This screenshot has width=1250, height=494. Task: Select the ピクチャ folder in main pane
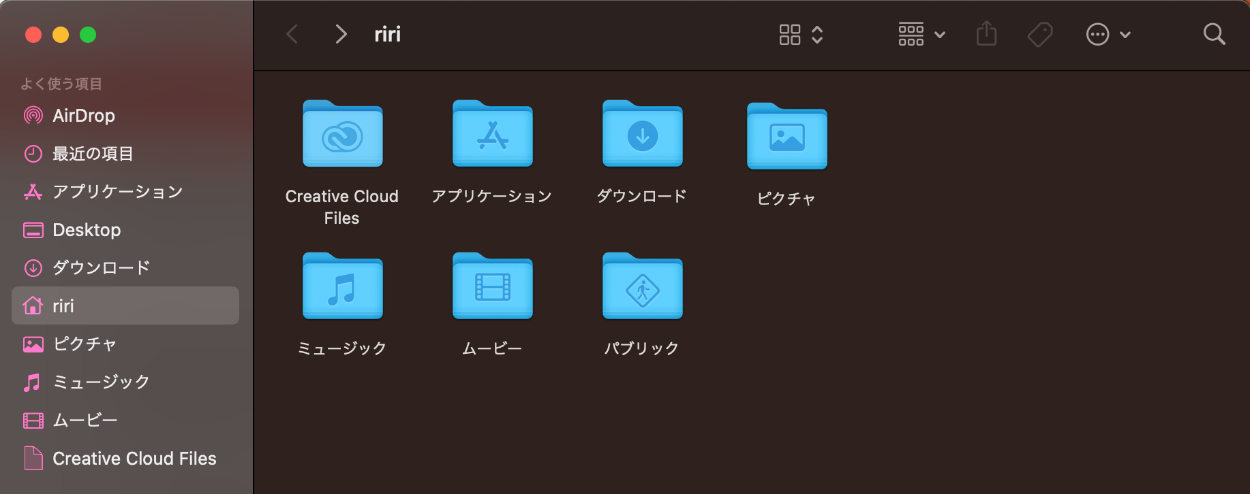787,137
